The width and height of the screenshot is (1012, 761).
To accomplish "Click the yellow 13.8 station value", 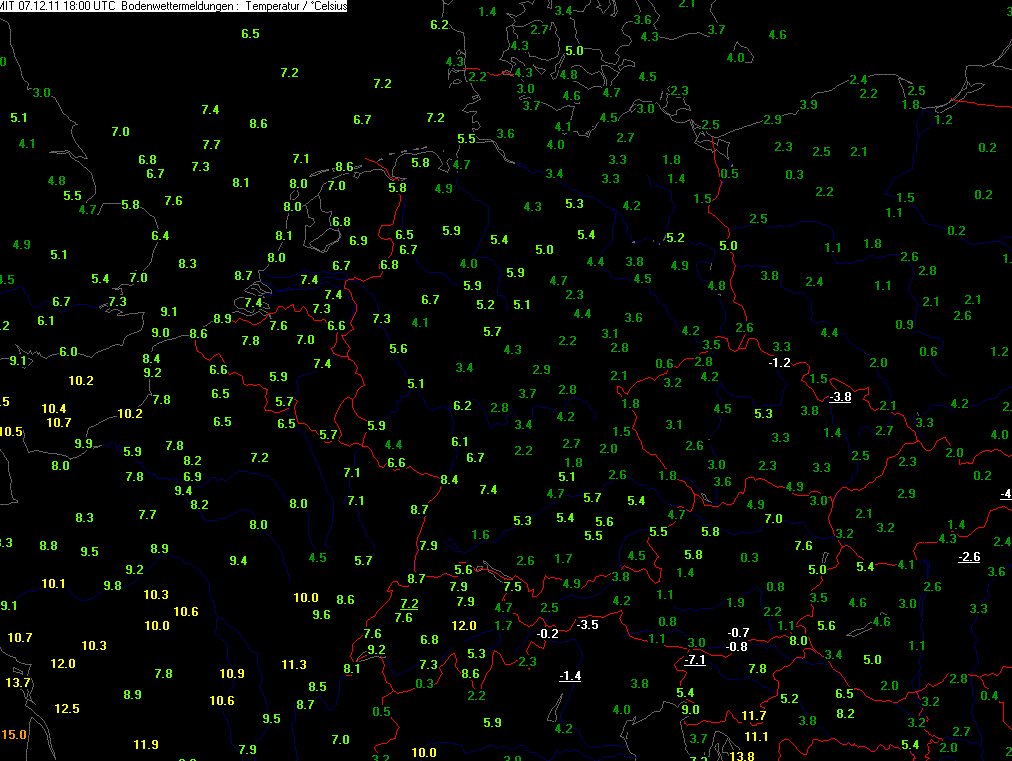I will tap(742, 756).
